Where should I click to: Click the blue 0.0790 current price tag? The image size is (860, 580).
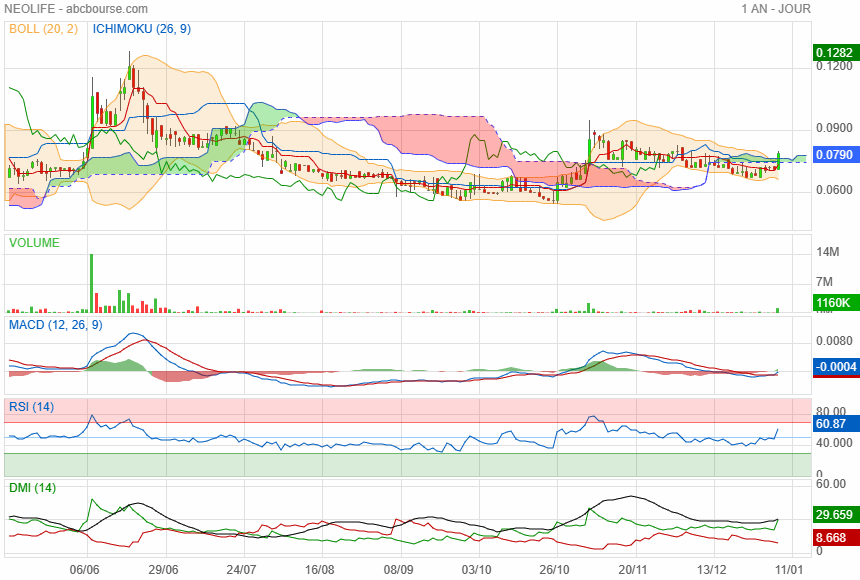834,155
